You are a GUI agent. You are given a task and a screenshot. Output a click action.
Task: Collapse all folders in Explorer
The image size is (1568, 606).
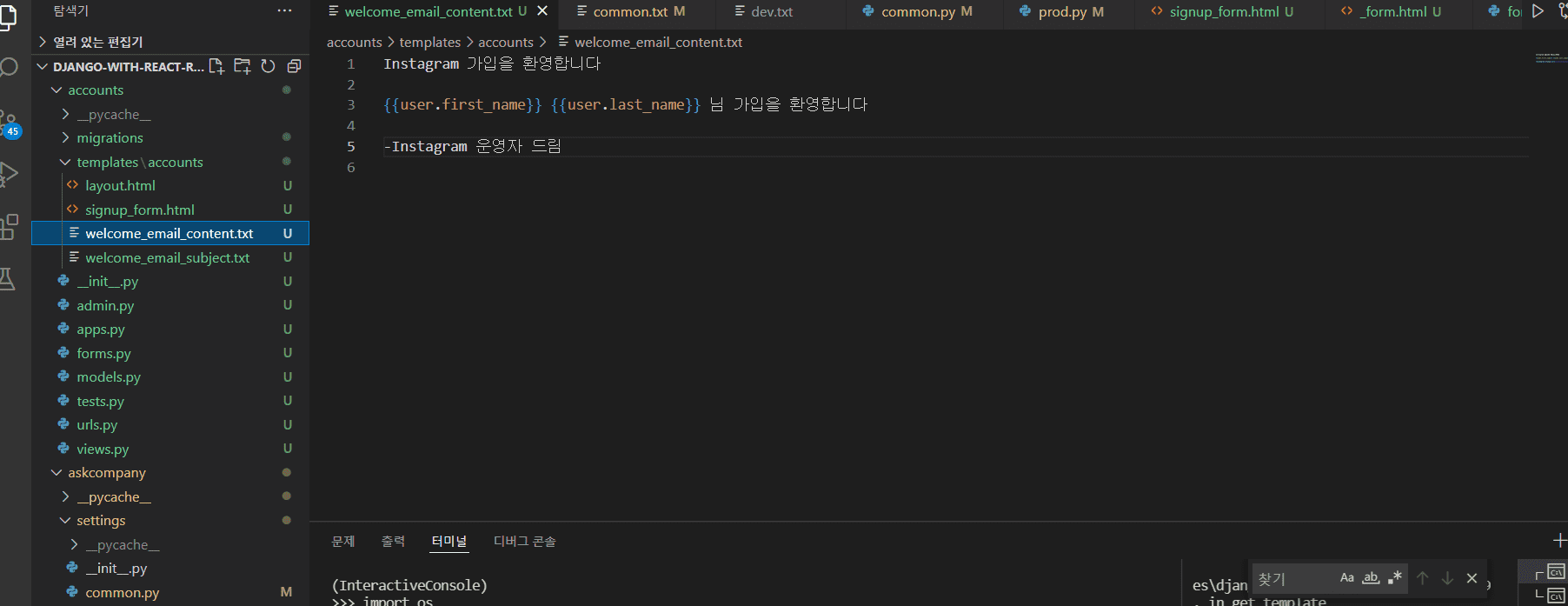coord(294,66)
